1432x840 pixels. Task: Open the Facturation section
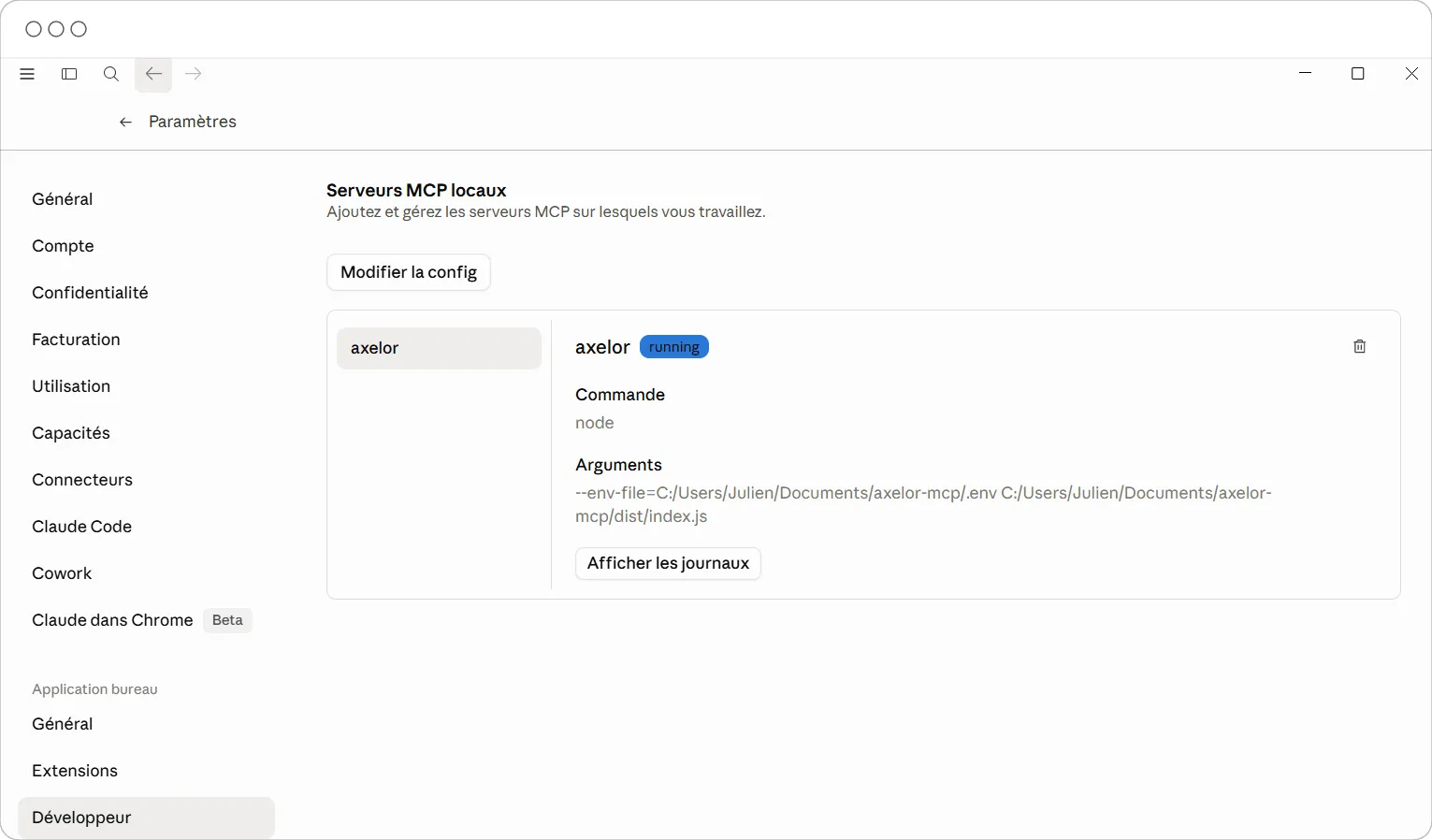coord(76,340)
